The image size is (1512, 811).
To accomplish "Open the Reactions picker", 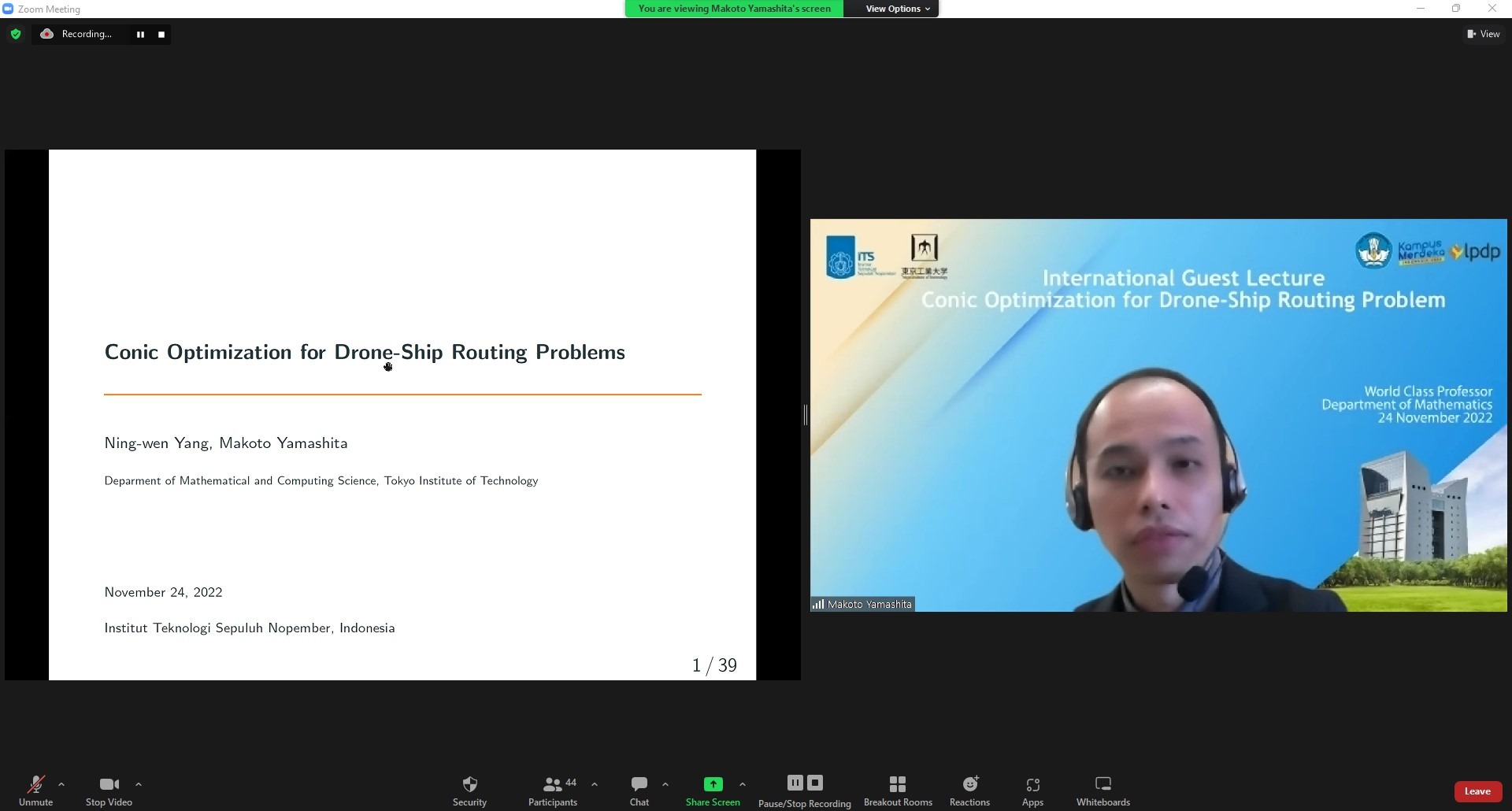I will [969, 791].
